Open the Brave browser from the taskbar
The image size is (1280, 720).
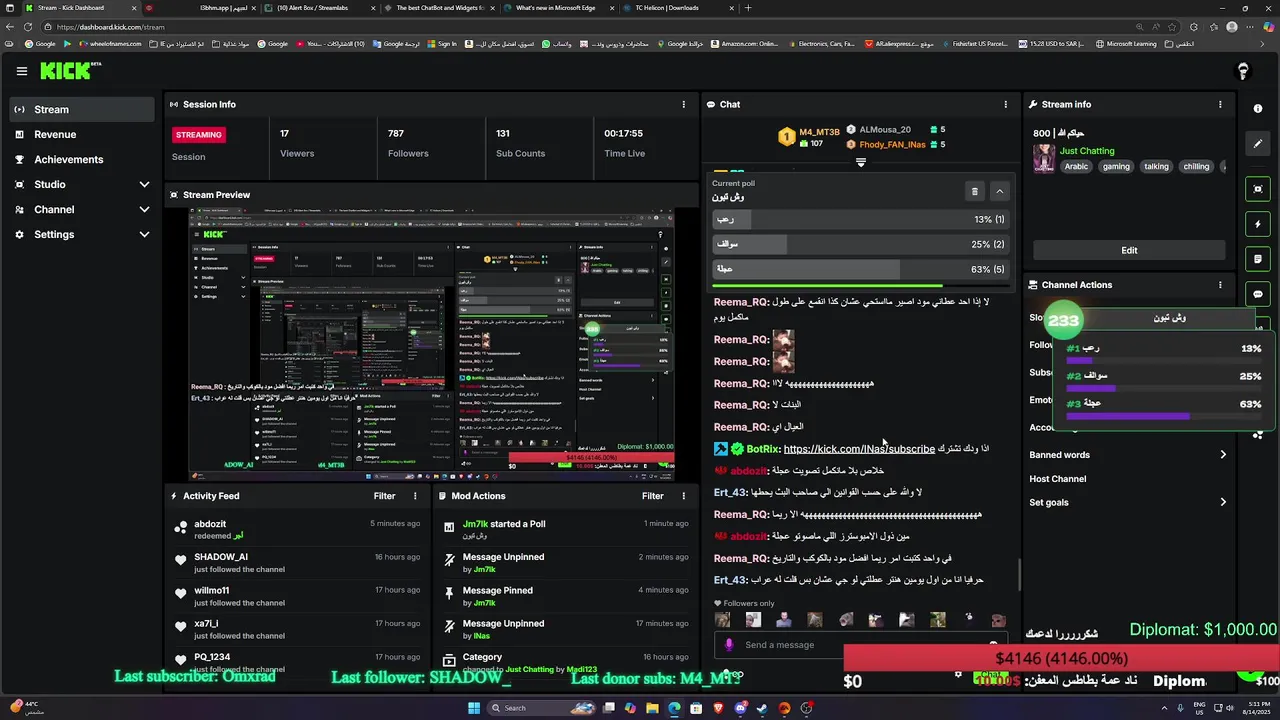(x=718, y=708)
